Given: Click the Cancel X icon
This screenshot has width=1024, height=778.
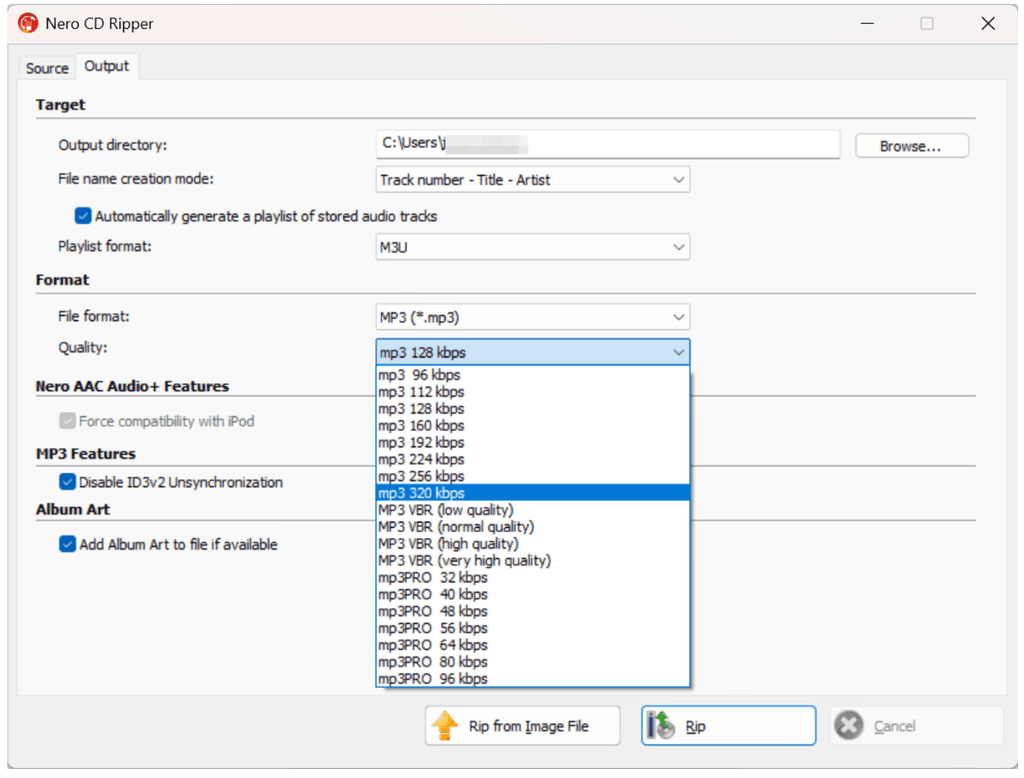Looking at the screenshot, I should [848, 725].
